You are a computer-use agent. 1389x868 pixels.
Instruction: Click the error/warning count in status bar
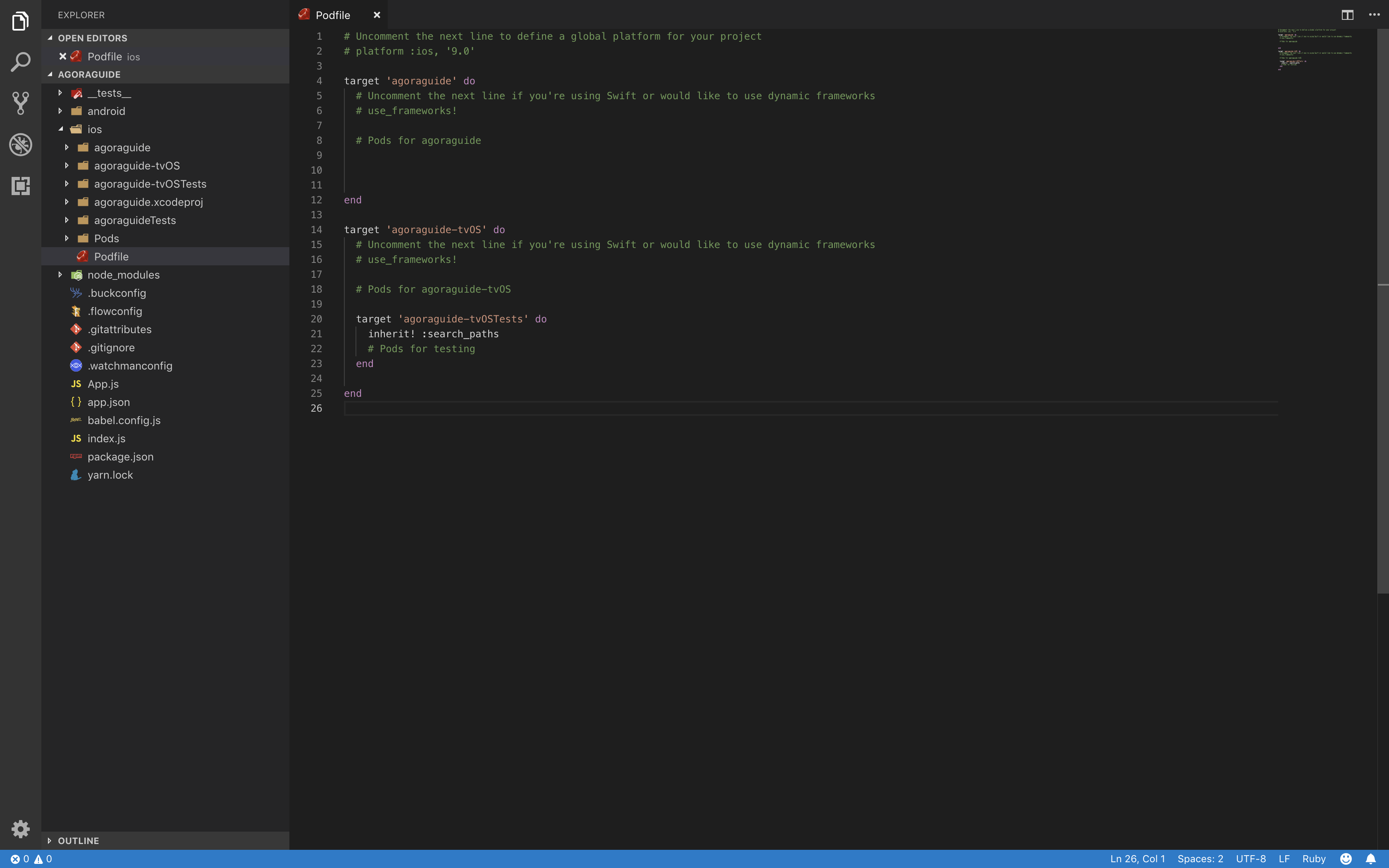pos(29,858)
